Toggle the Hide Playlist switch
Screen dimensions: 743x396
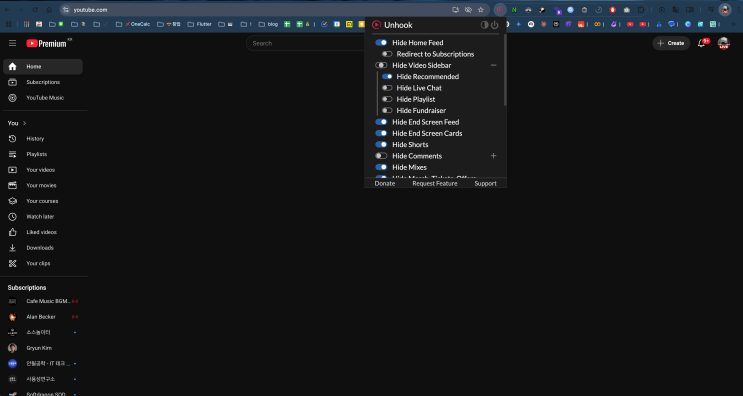tap(388, 99)
